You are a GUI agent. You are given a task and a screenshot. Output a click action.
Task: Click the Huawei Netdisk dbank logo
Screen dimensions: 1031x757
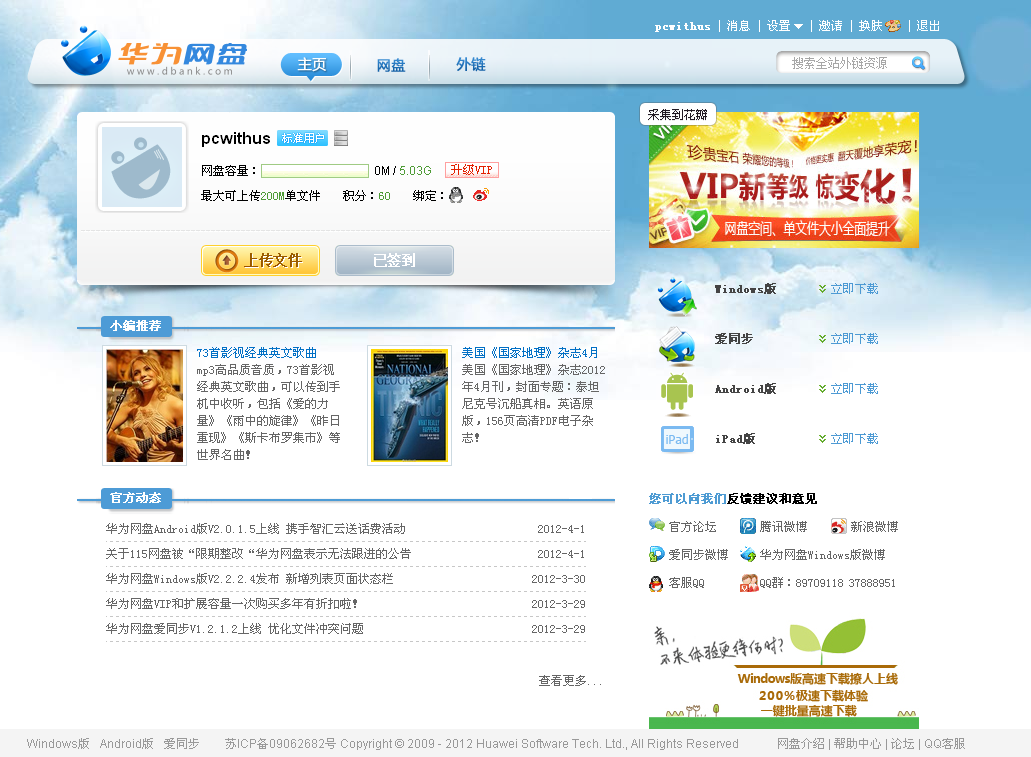click(x=154, y=53)
